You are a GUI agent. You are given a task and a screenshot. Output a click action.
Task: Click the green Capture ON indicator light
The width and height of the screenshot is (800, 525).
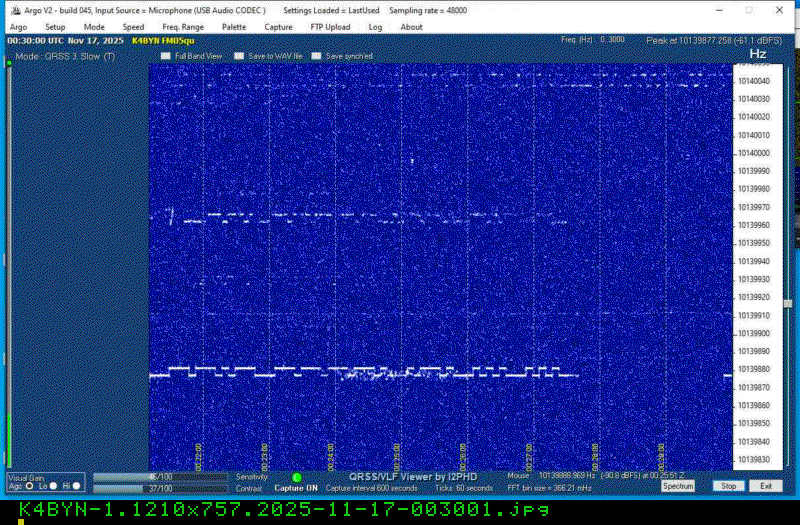tap(297, 478)
